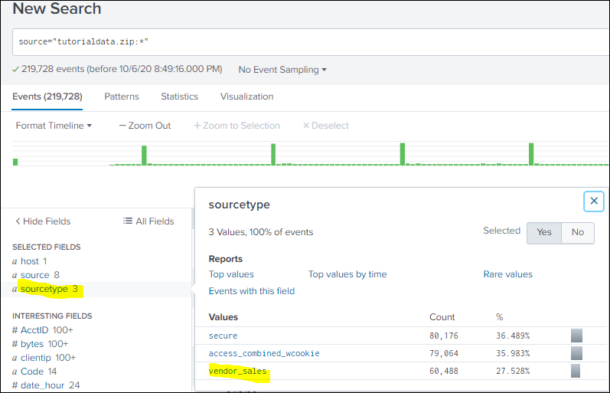This screenshot has width=610, height=393.
Task: Click the Zoom to Selection button
Action: (237, 126)
